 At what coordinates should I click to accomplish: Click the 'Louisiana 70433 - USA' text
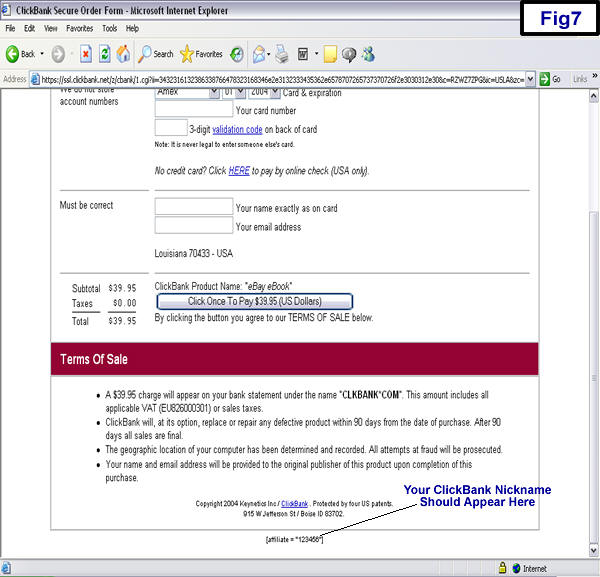pyautogui.click(x=194, y=253)
